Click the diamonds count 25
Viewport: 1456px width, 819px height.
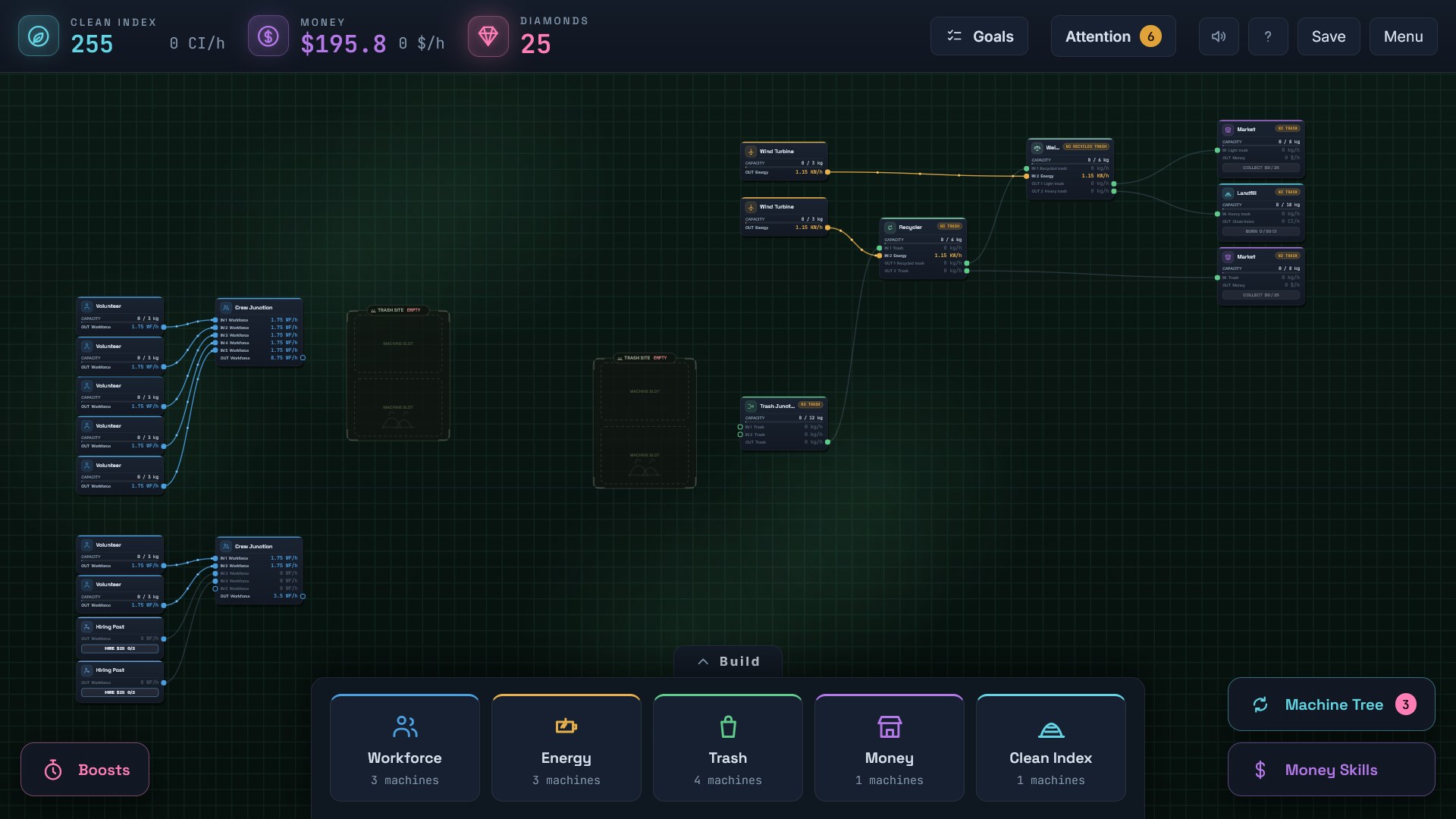point(535,44)
